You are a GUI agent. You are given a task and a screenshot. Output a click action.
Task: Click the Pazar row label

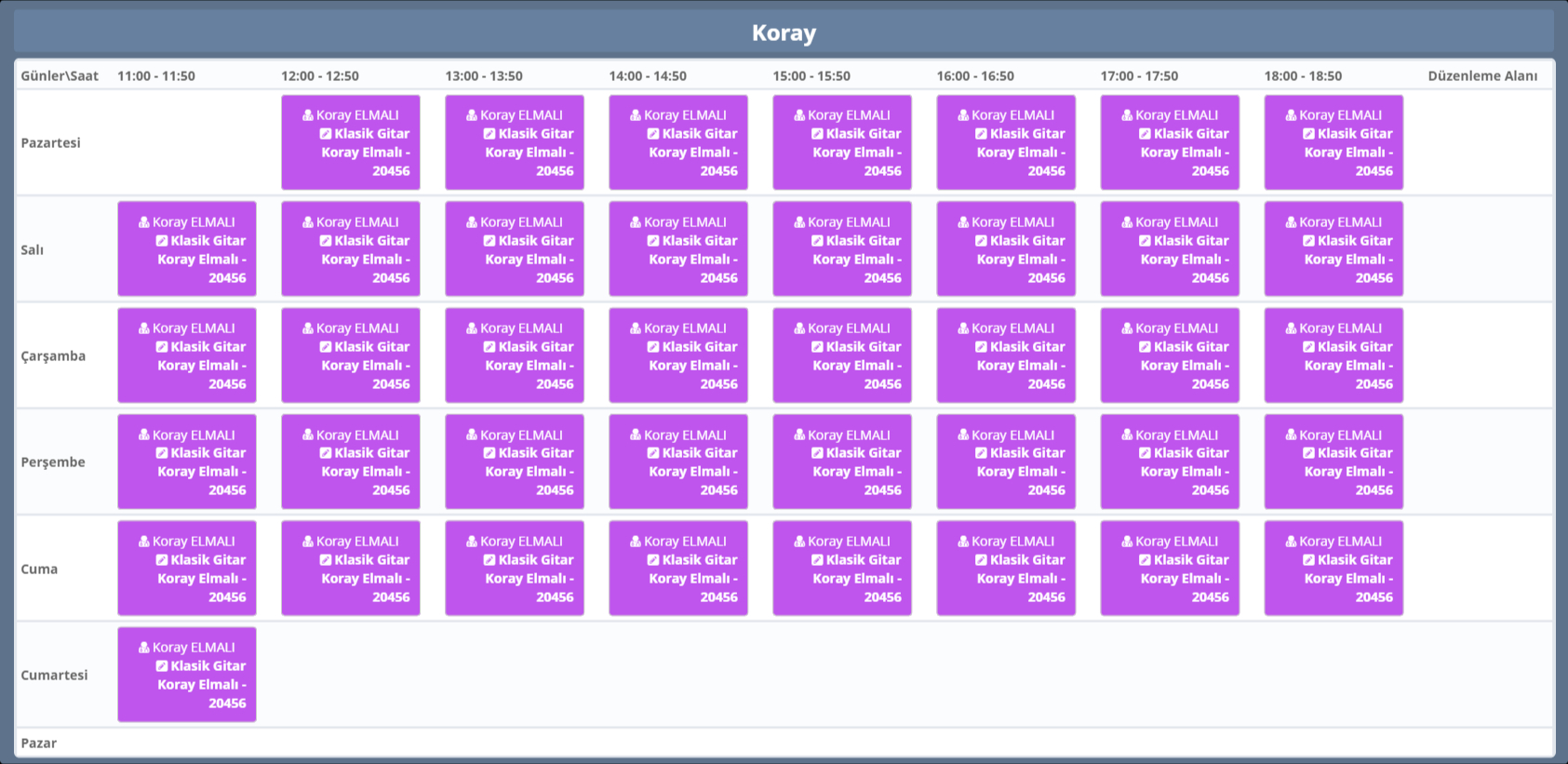[39, 743]
